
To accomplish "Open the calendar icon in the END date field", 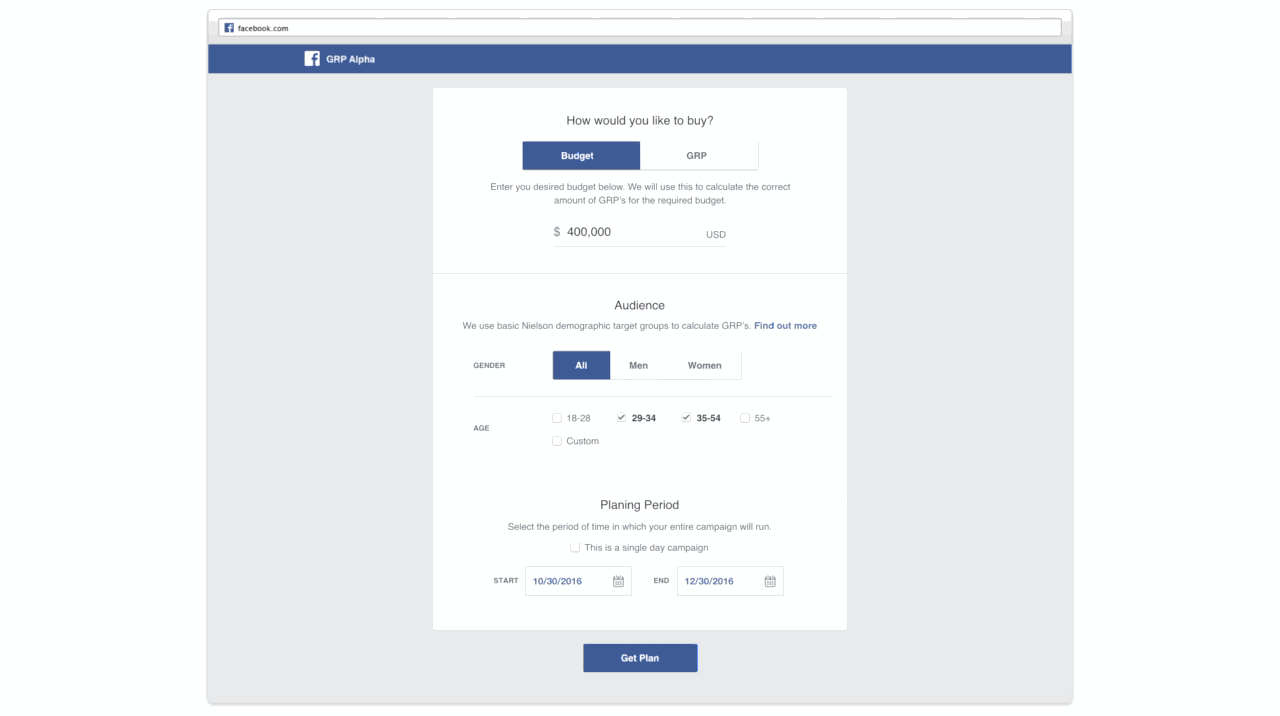I will click(770, 581).
